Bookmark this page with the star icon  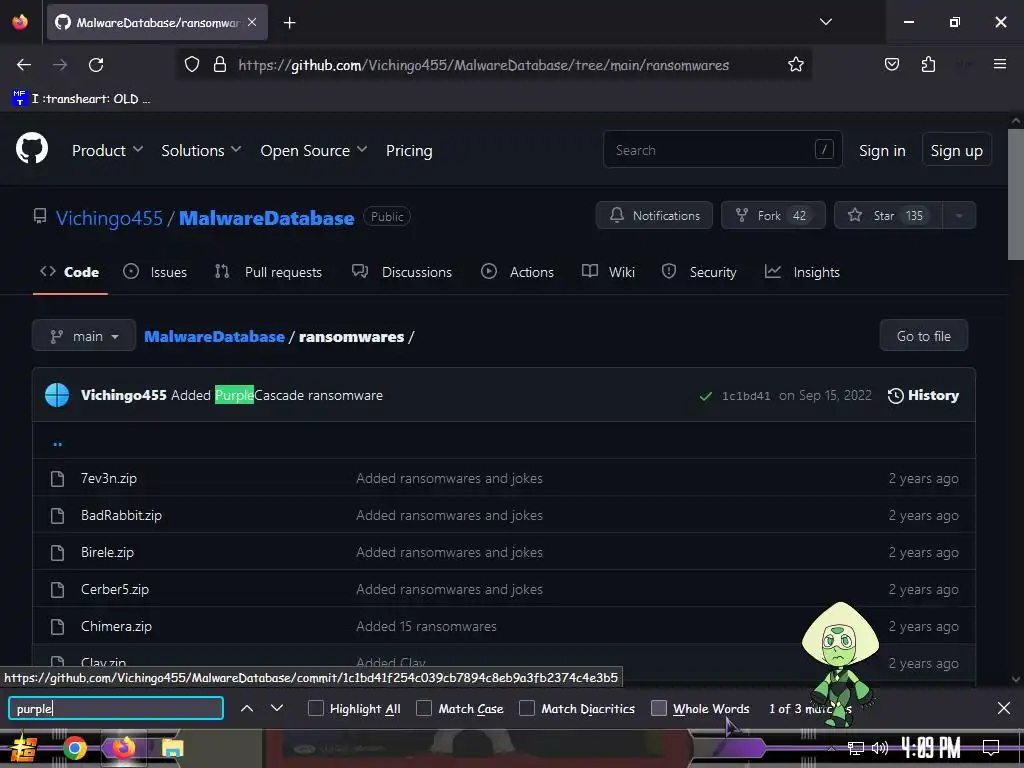[795, 64]
